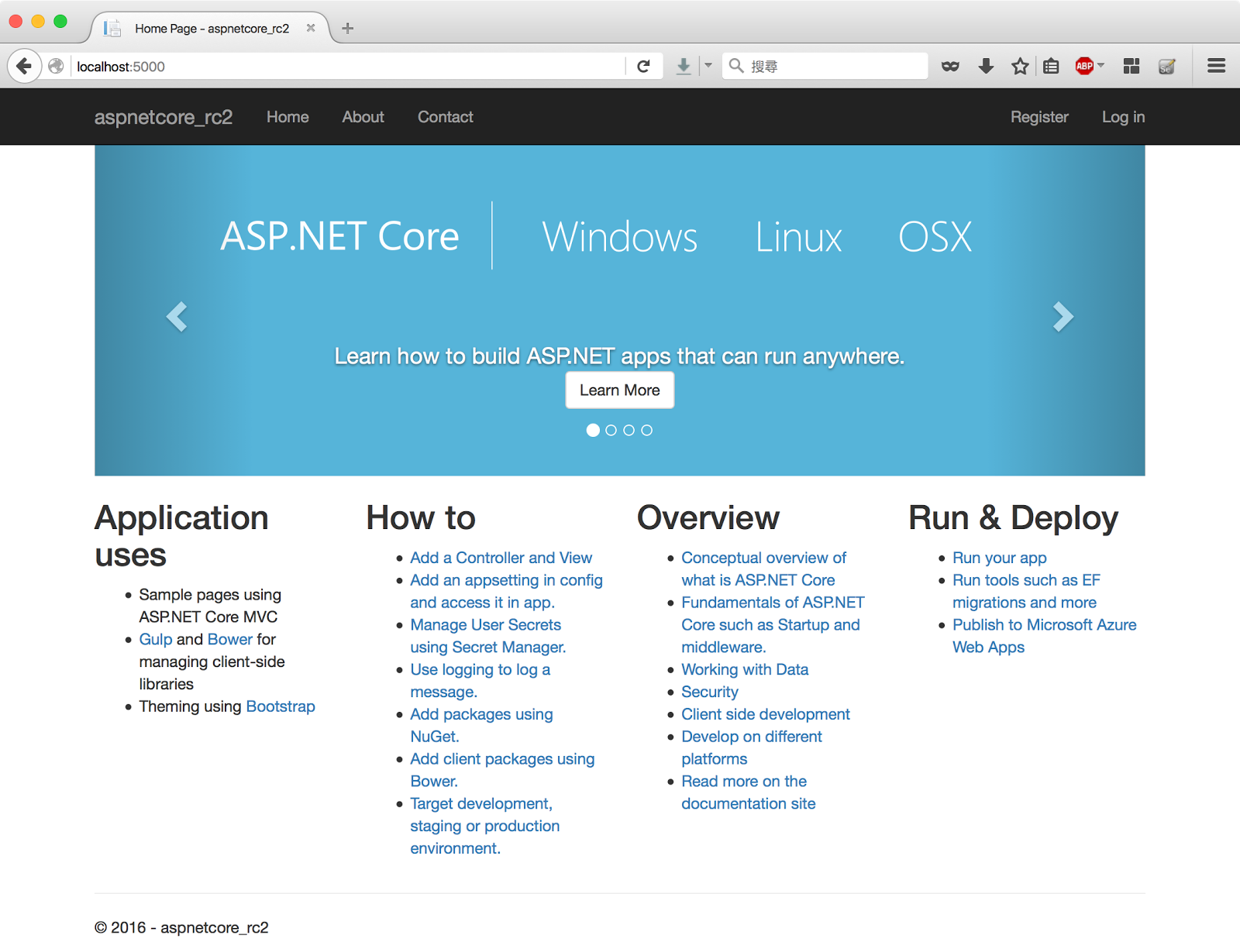Open the Bootstrap link
Screen dimensions: 1240x952
coord(281,706)
